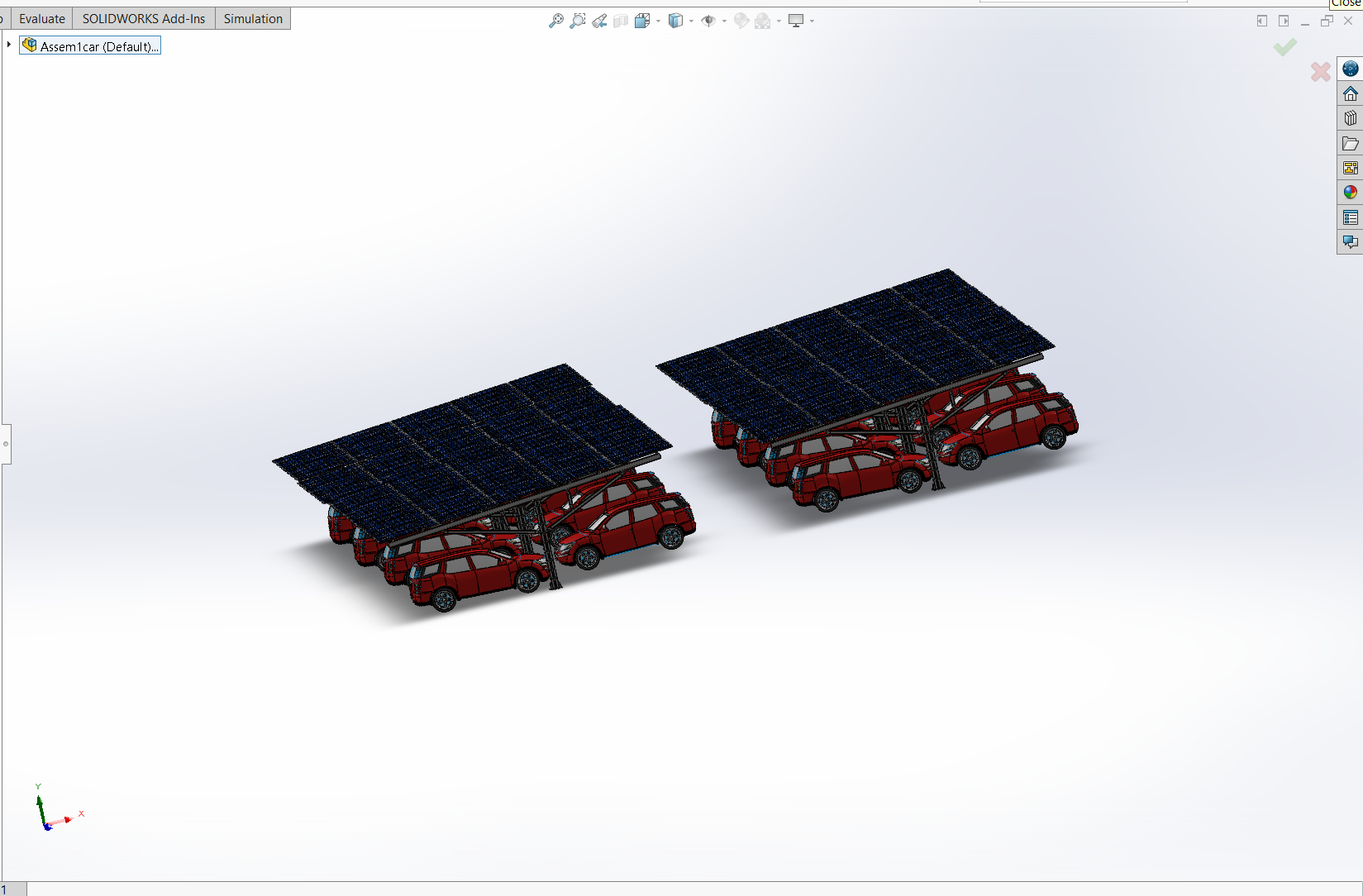The image size is (1363, 896).
Task: Open the Design Library task pane
Action: [x=1351, y=117]
